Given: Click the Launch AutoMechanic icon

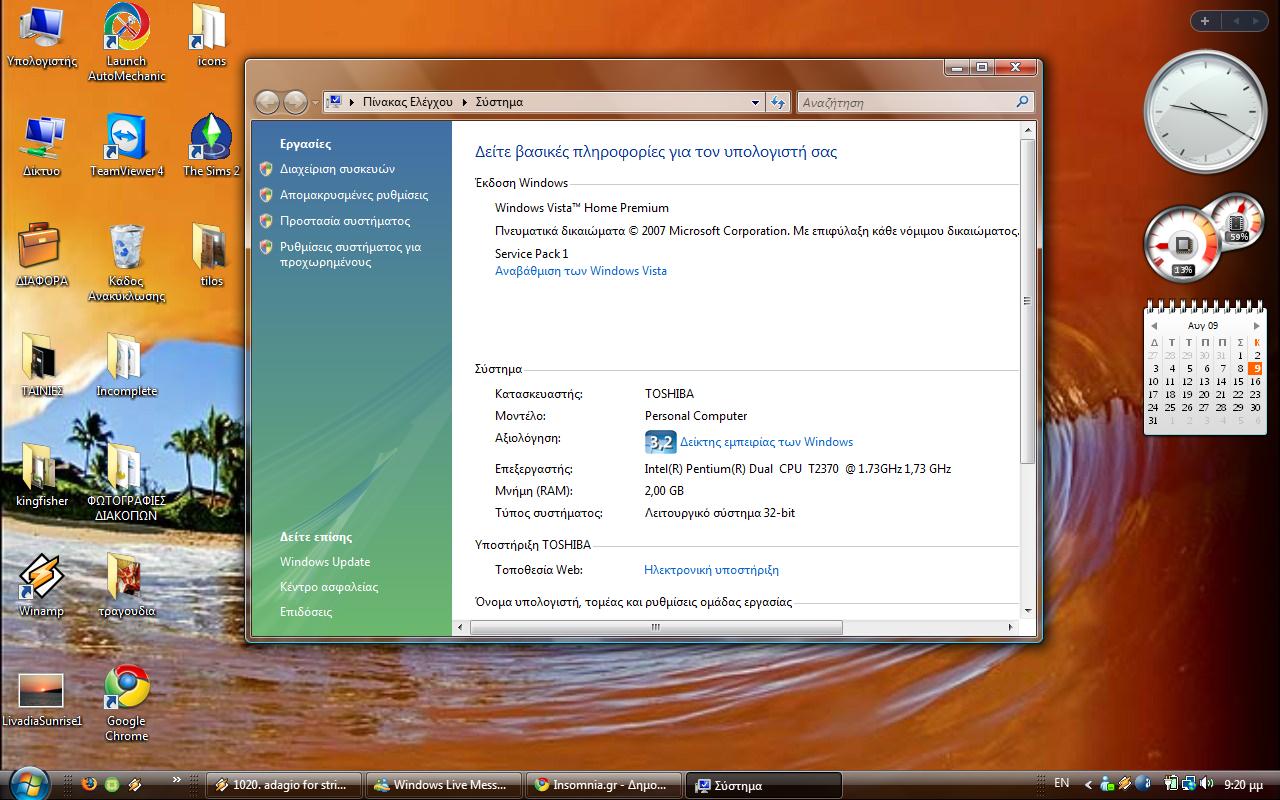Looking at the screenshot, I should pyautogui.click(x=127, y=30).
